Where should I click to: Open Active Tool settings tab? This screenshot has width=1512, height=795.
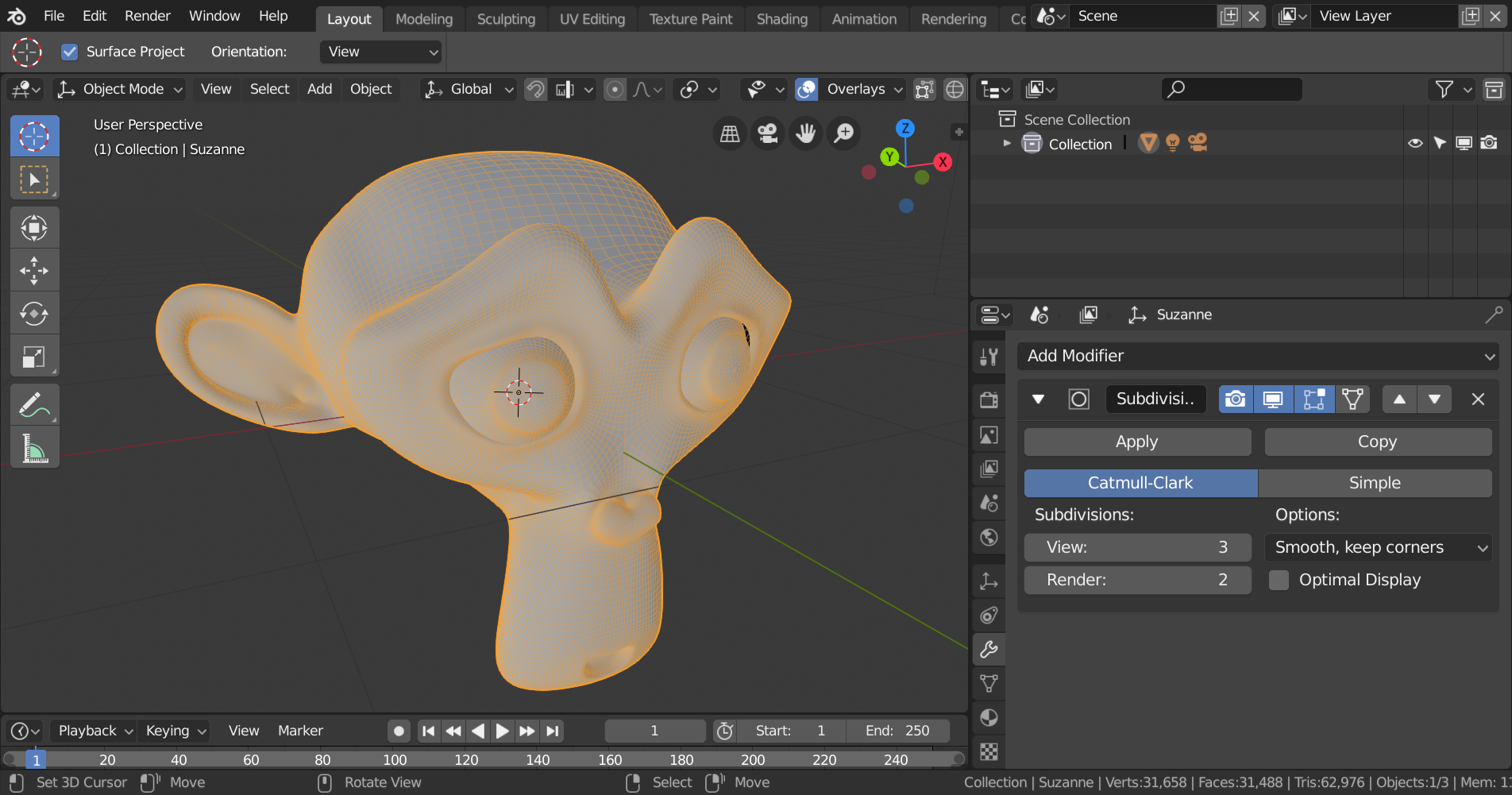pos(989,357)
